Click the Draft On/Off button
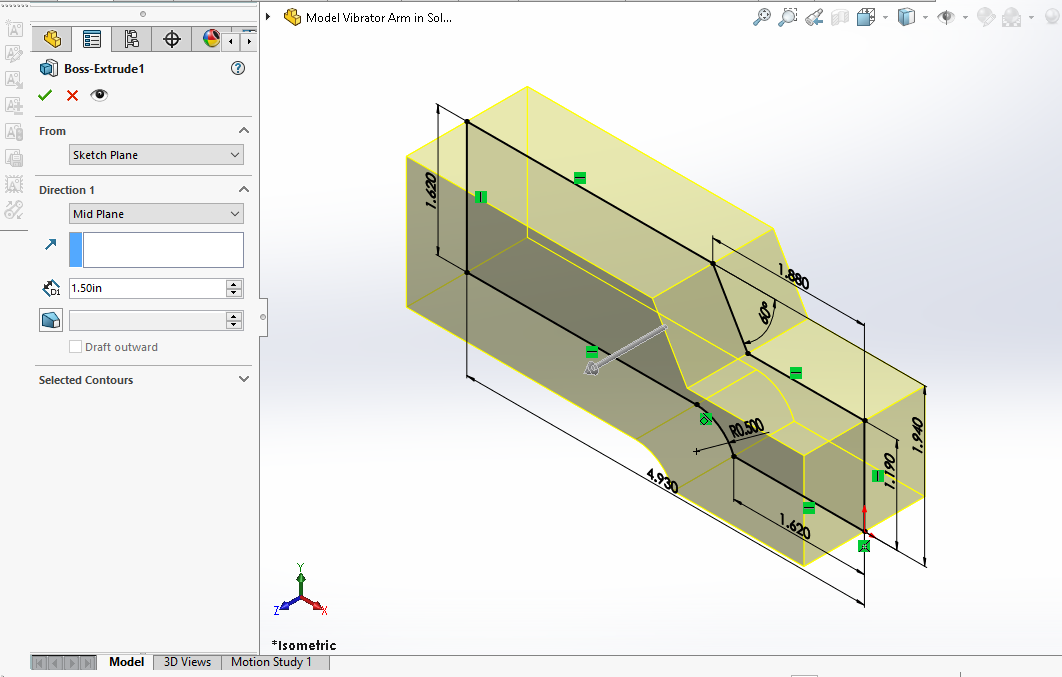Screen dimensions: 1062x677 pos(51,320)
